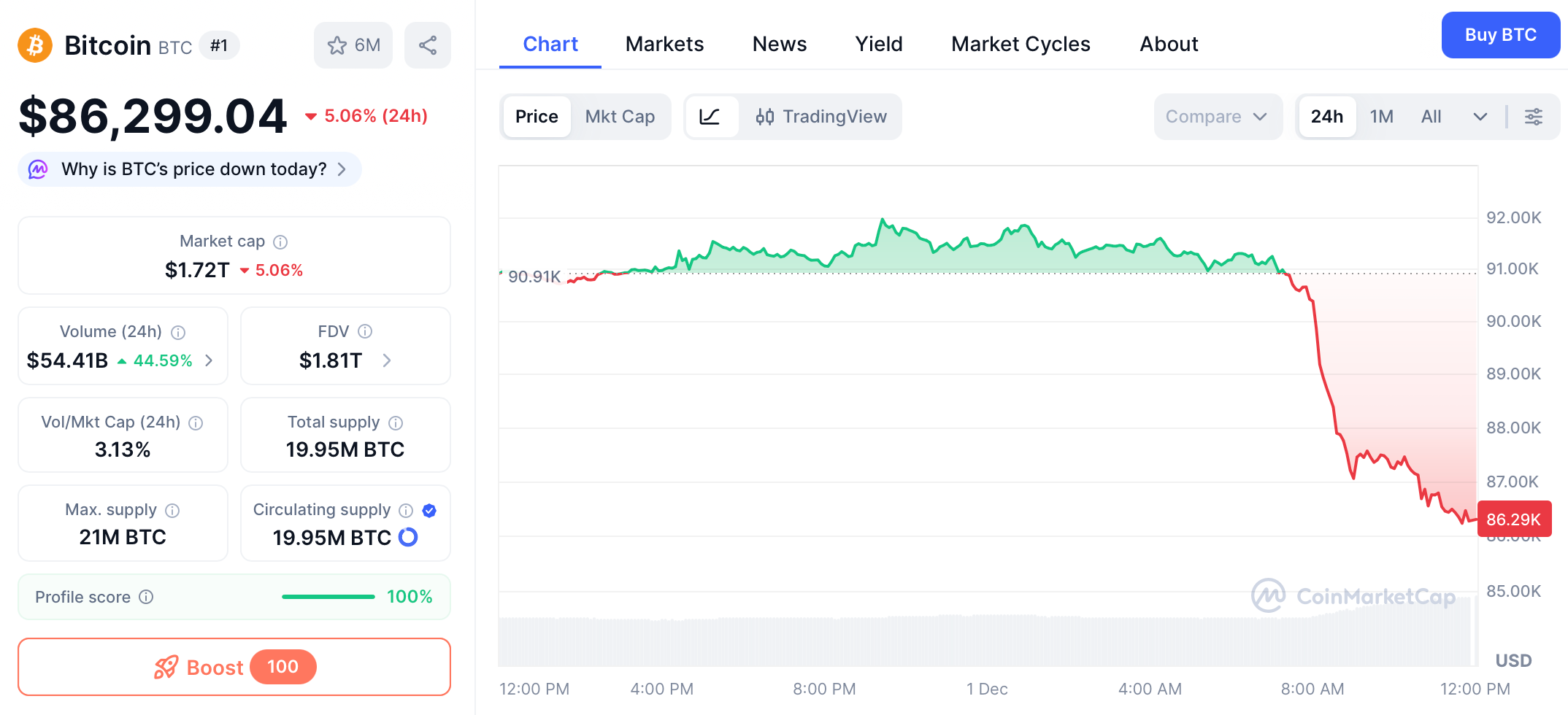Share the Bitcoin page
1568x715 pixels.
428,45
